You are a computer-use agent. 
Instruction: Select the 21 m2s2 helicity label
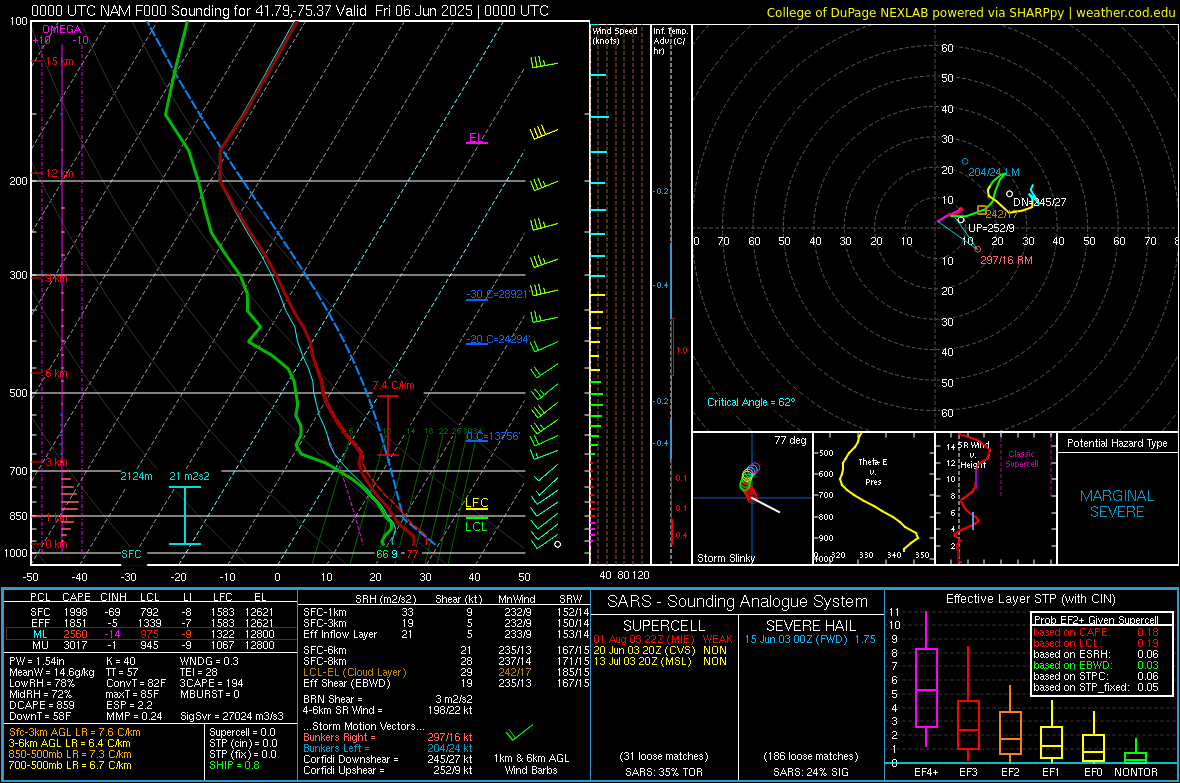[x=190, y=477]
